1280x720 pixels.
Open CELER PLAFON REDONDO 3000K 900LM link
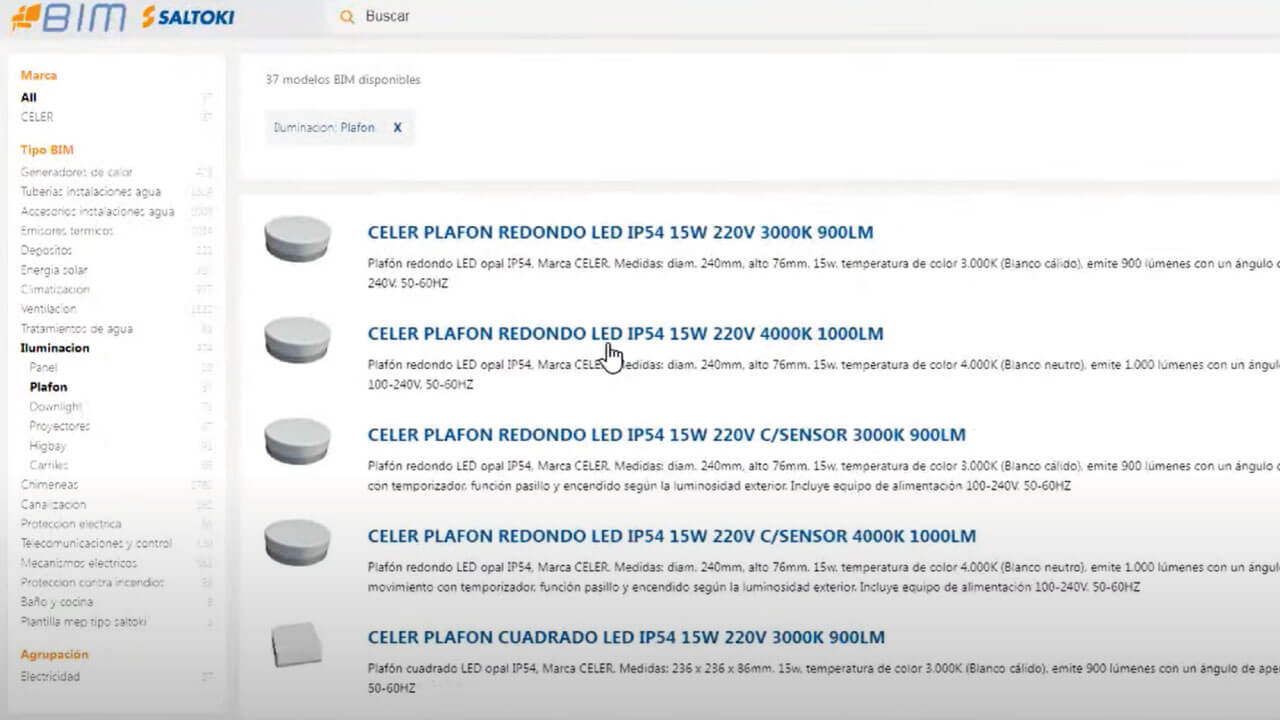click(x=620, y=233)
